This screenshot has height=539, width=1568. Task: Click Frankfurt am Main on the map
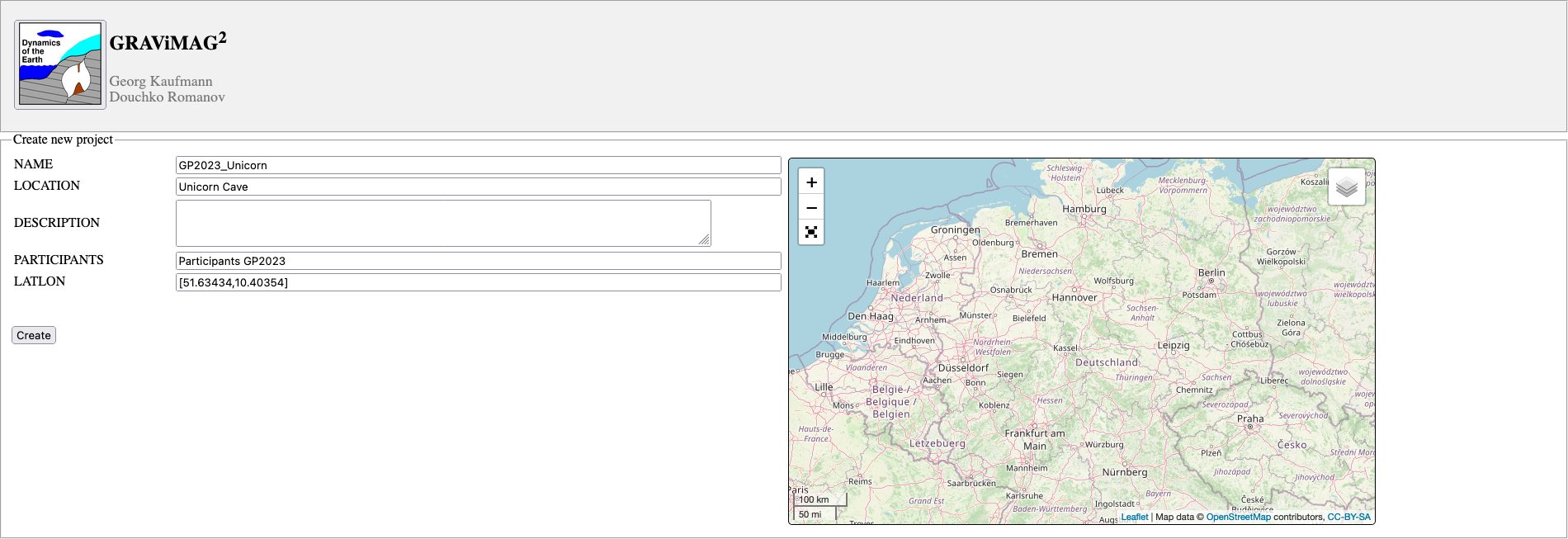coord(1034,439)
